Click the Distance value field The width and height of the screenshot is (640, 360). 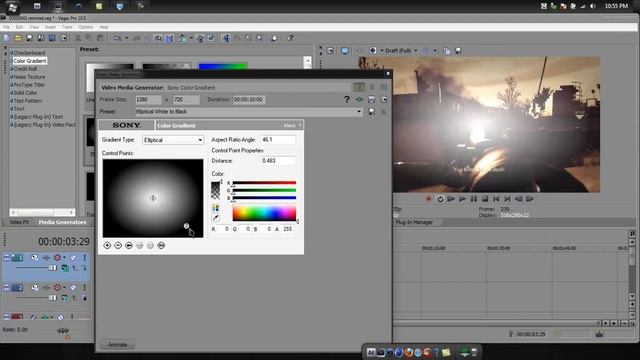coord(278,161)
